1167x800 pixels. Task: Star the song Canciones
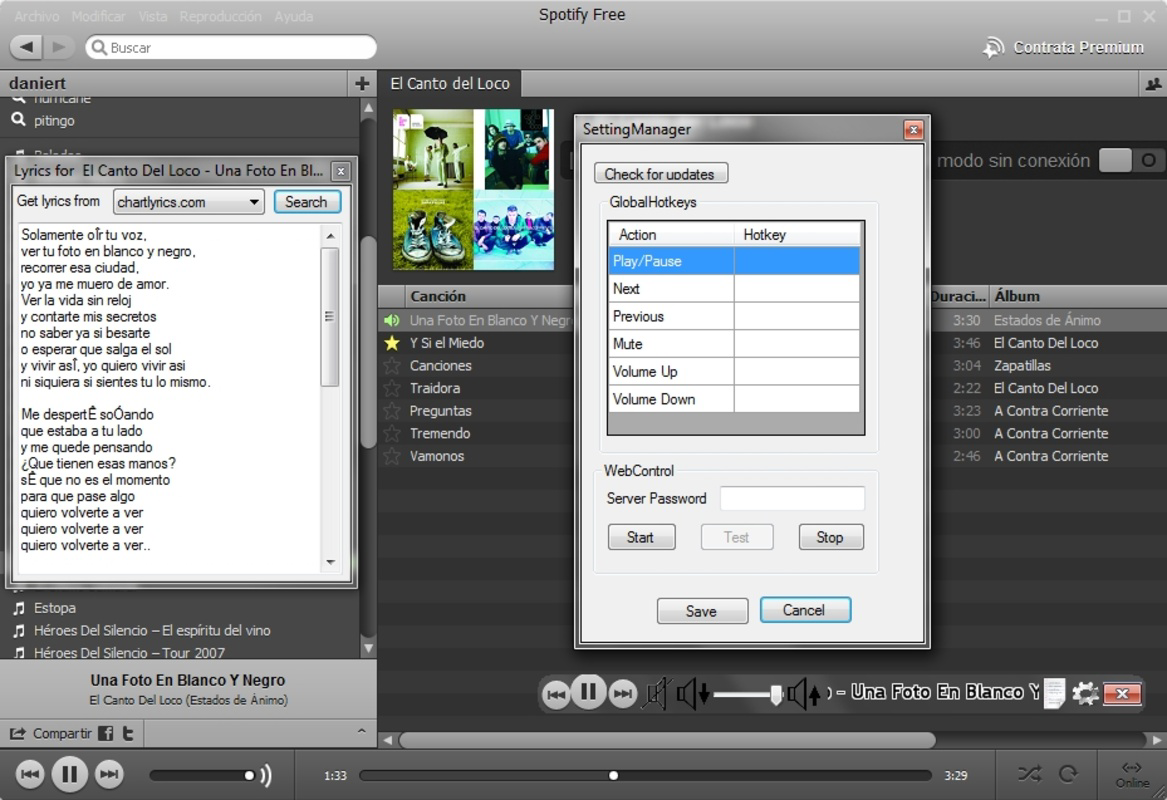(x=391, y=365)
